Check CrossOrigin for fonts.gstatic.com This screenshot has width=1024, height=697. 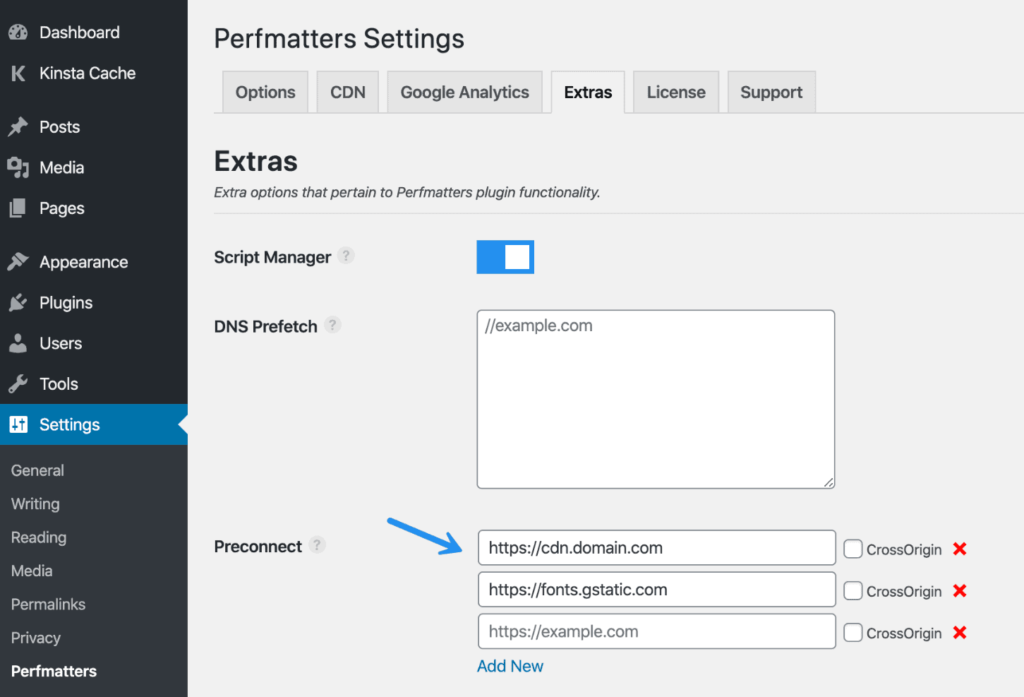pos(854,591)
